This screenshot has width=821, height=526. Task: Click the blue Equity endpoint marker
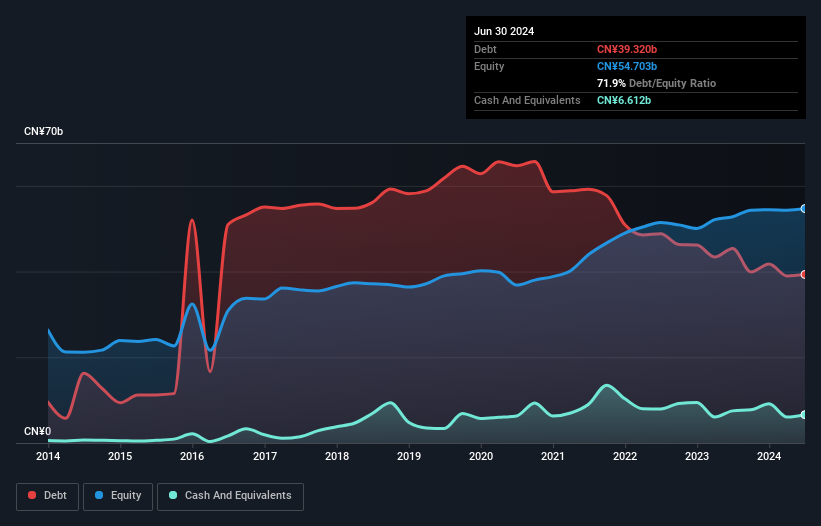point(804,209)
